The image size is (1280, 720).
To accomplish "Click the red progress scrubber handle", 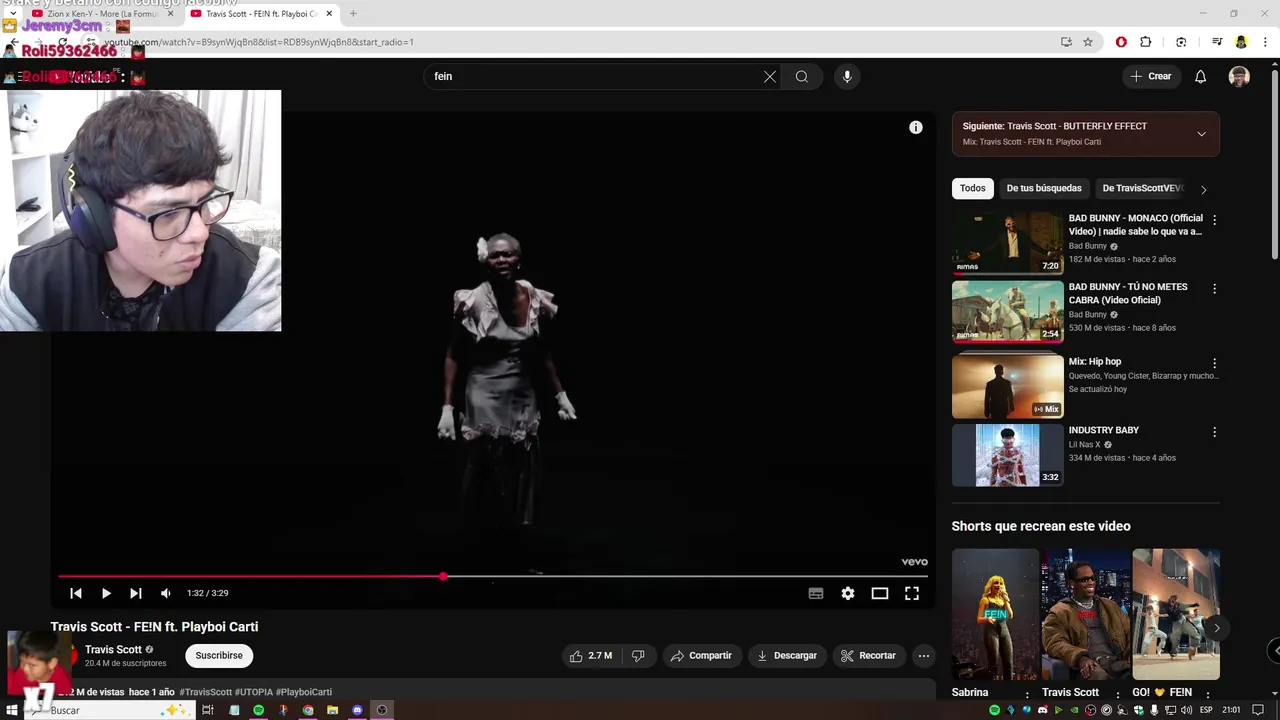I will [443, 577].
